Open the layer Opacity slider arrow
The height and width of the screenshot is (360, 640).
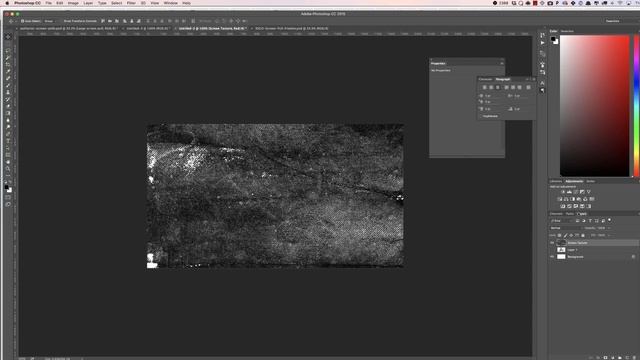[609, 228]
